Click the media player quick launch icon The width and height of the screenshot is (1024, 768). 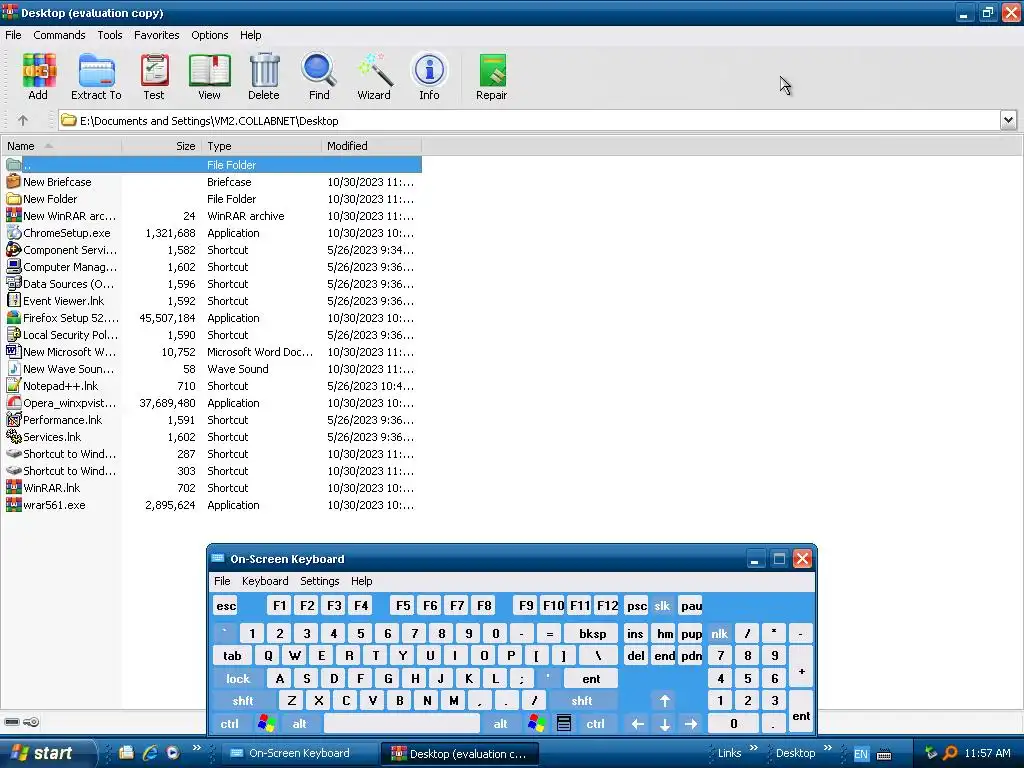tap(173, 753)
